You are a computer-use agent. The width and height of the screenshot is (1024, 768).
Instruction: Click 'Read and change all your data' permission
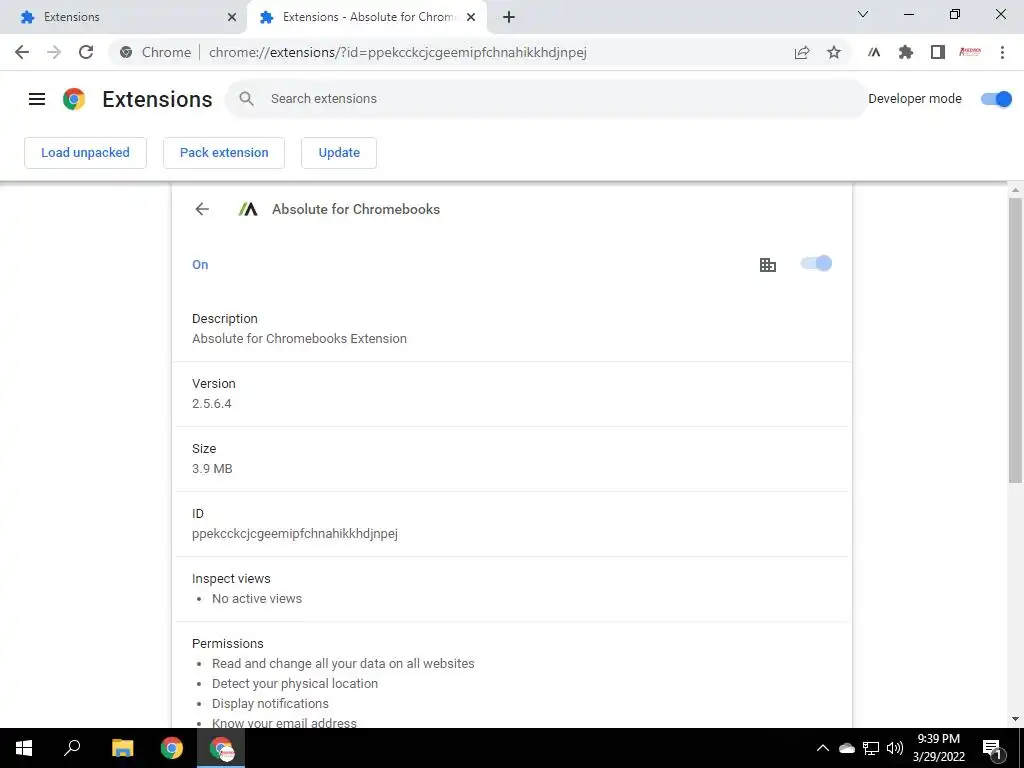pyautogui.click(x=343, y=664)
